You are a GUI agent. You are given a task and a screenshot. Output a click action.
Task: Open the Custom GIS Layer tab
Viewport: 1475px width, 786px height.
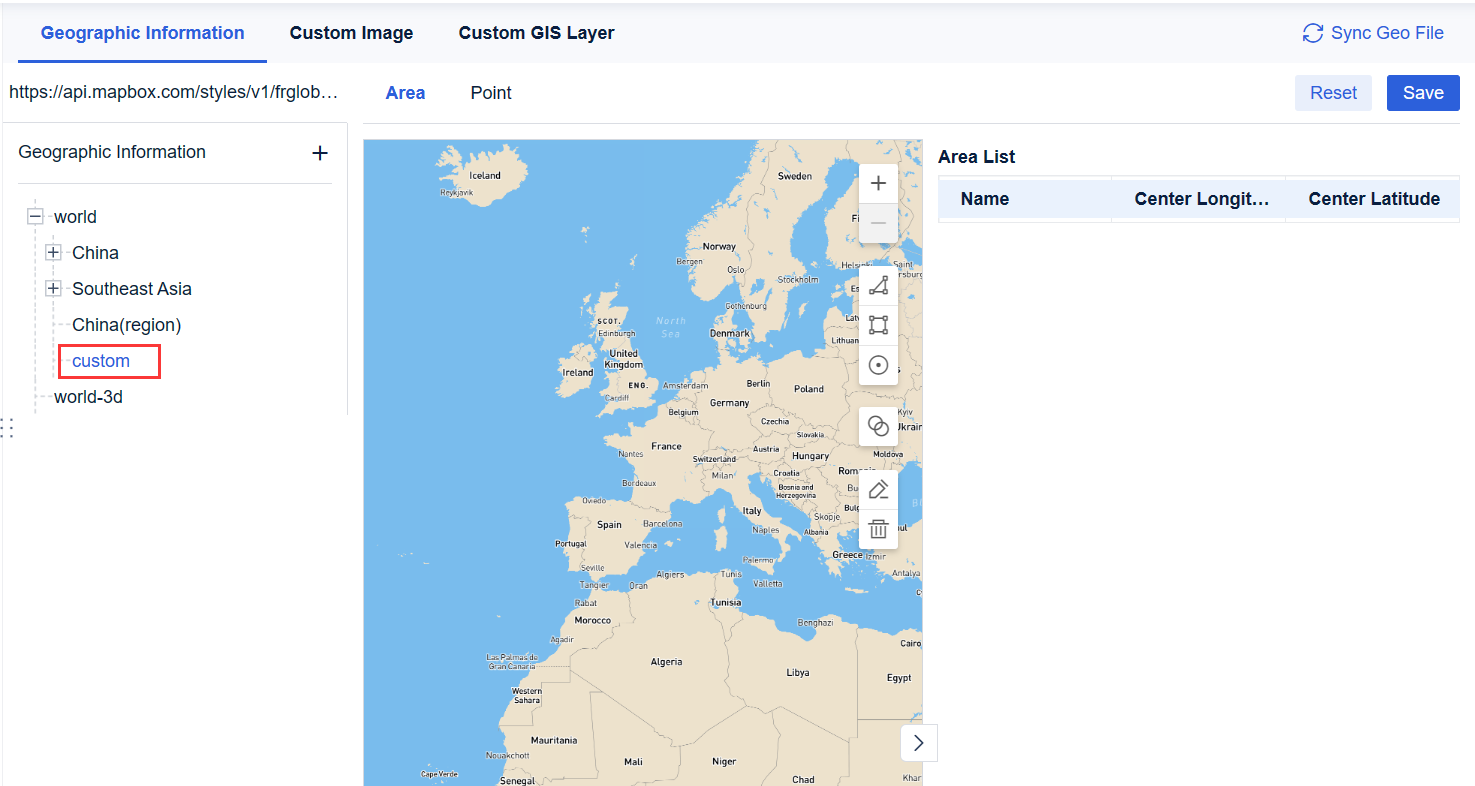(536, 32)
